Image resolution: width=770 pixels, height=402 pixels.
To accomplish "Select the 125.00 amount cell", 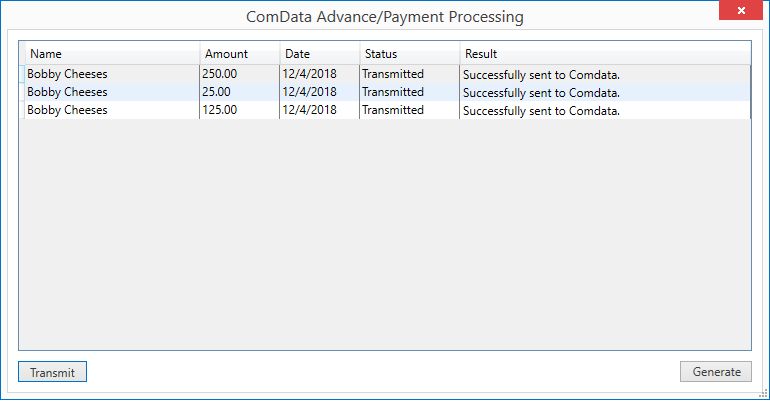I will pyautogui.click(x=220, y=110).
